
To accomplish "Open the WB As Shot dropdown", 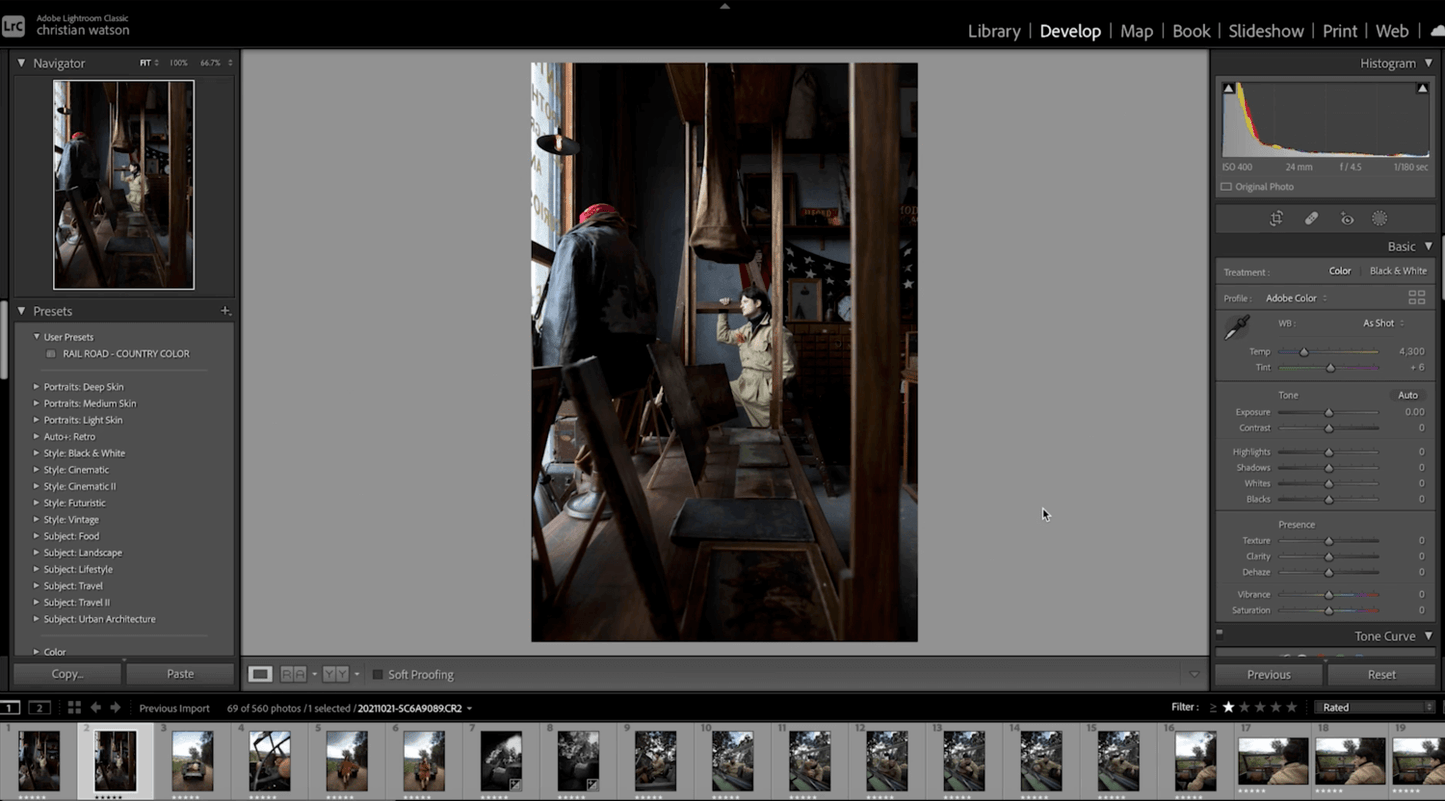I will click(x=1383, y=323).
